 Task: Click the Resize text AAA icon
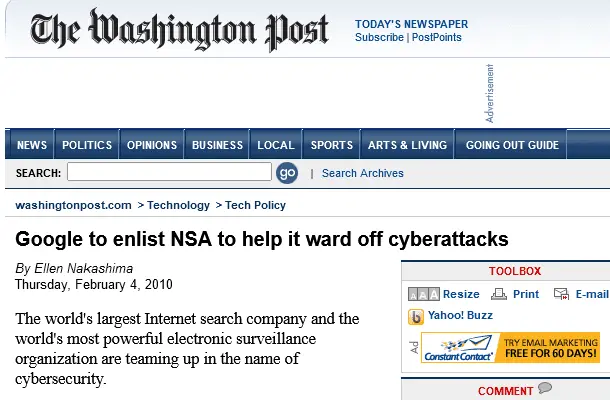[424, 295]
